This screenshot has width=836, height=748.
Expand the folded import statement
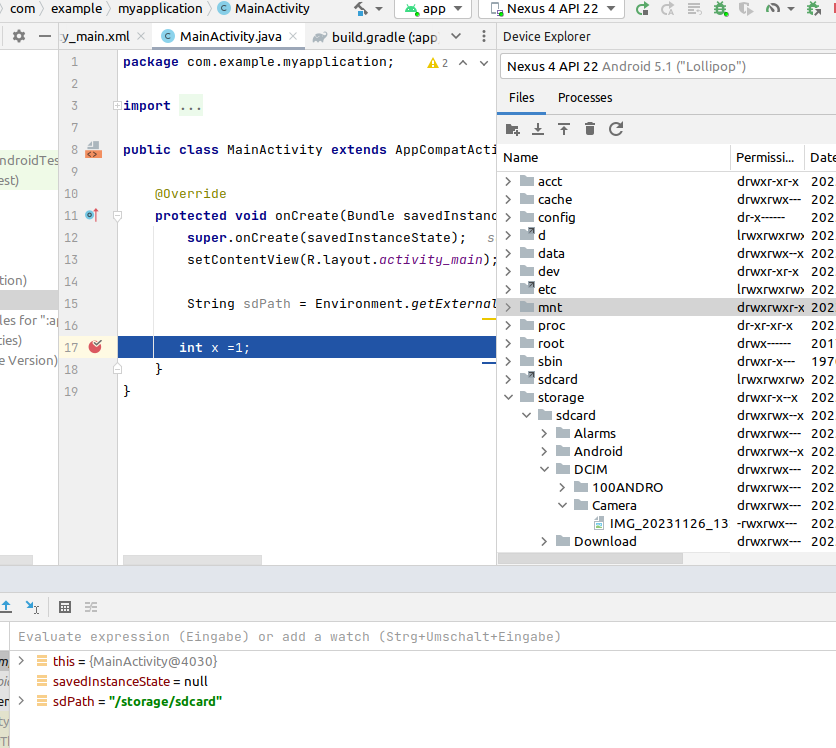point(189,106)
